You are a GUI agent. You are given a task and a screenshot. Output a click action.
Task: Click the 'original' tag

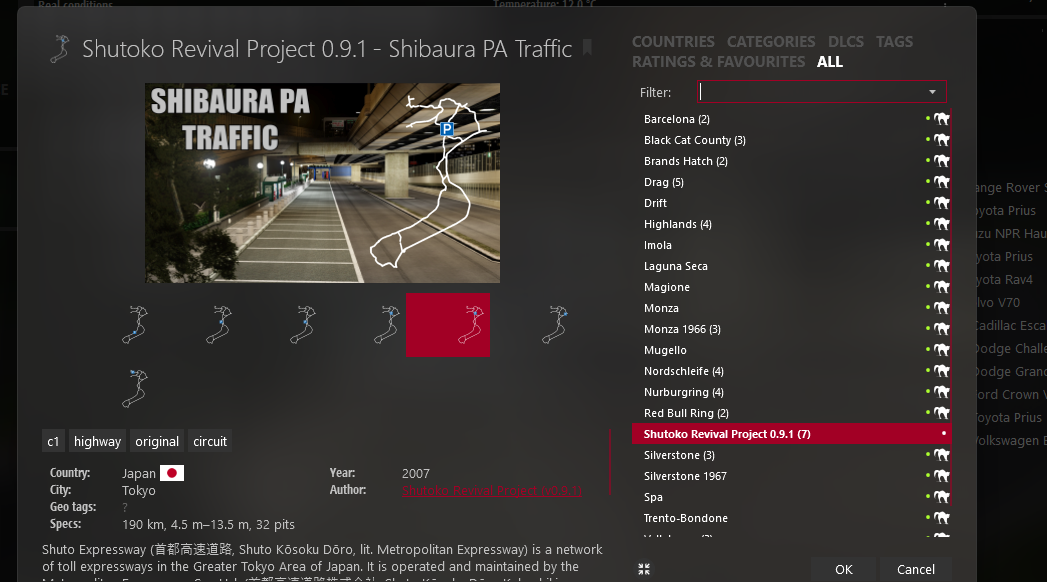157,441
